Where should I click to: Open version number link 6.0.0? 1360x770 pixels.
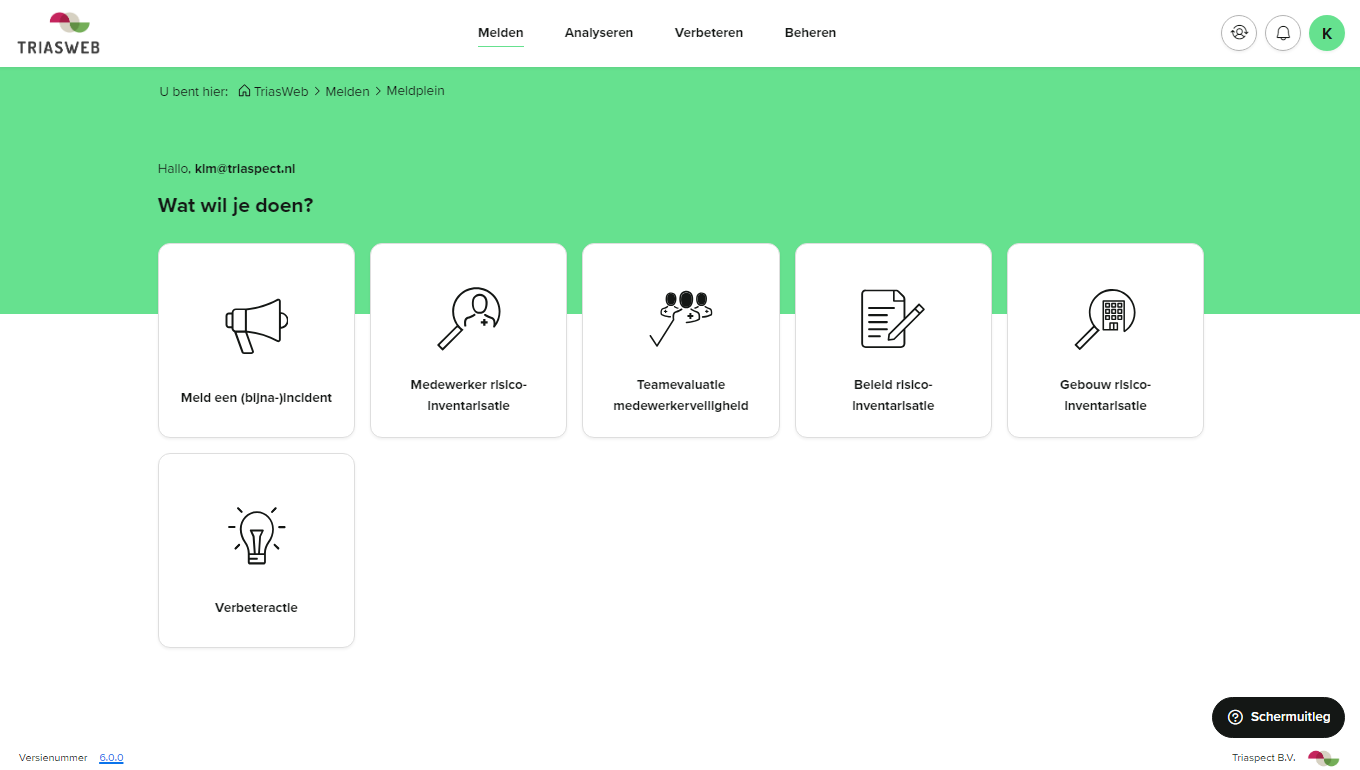111,758
